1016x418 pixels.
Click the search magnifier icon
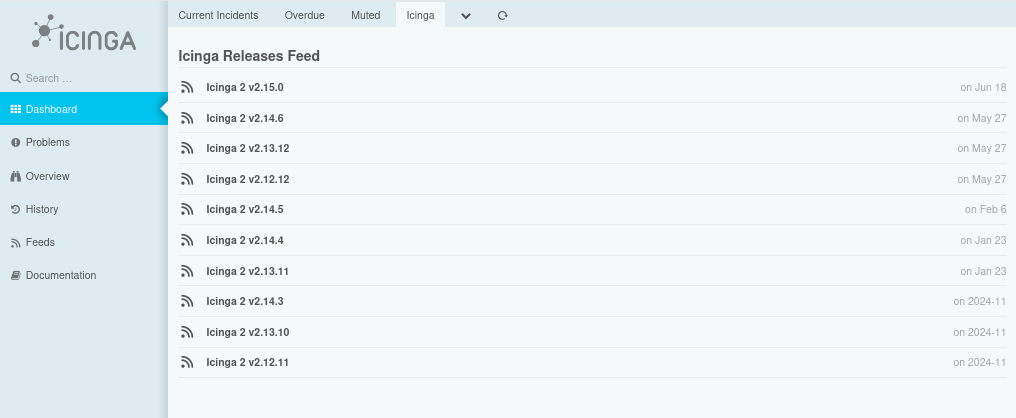(x=16, y=78)
